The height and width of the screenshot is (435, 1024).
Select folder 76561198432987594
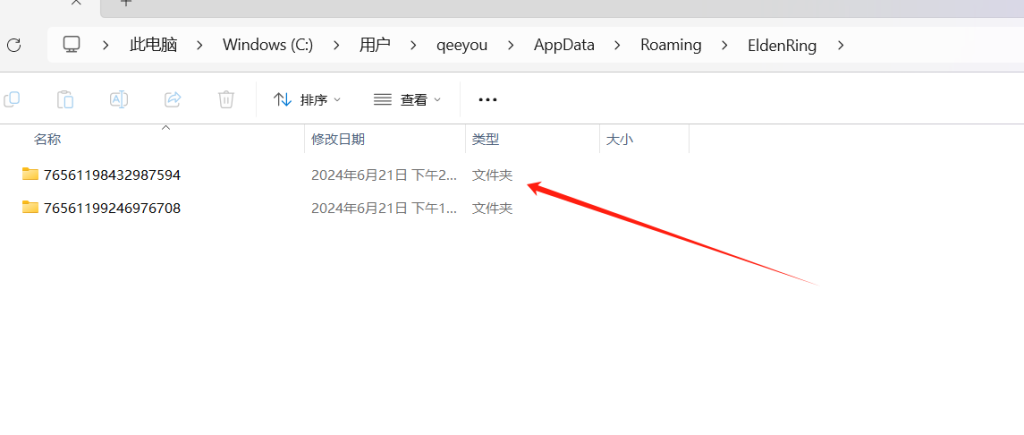(111, 175)
